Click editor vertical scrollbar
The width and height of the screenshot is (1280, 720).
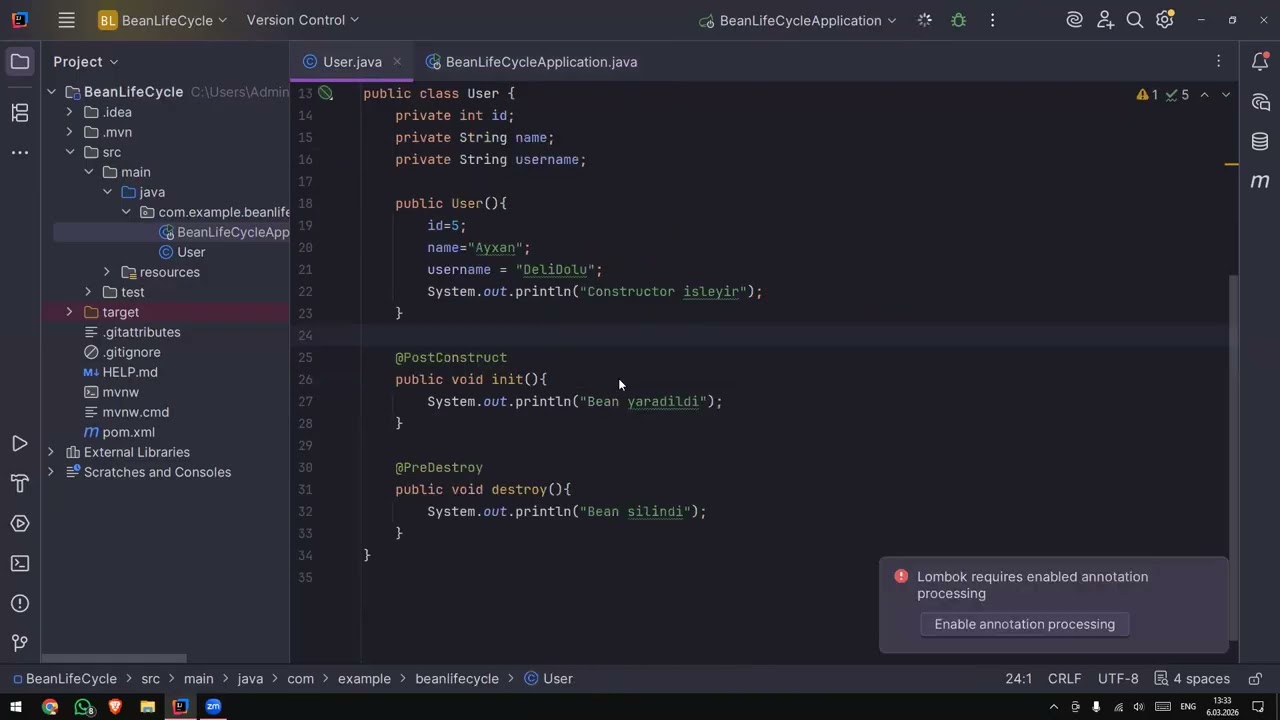click(x=1233, y=460)
